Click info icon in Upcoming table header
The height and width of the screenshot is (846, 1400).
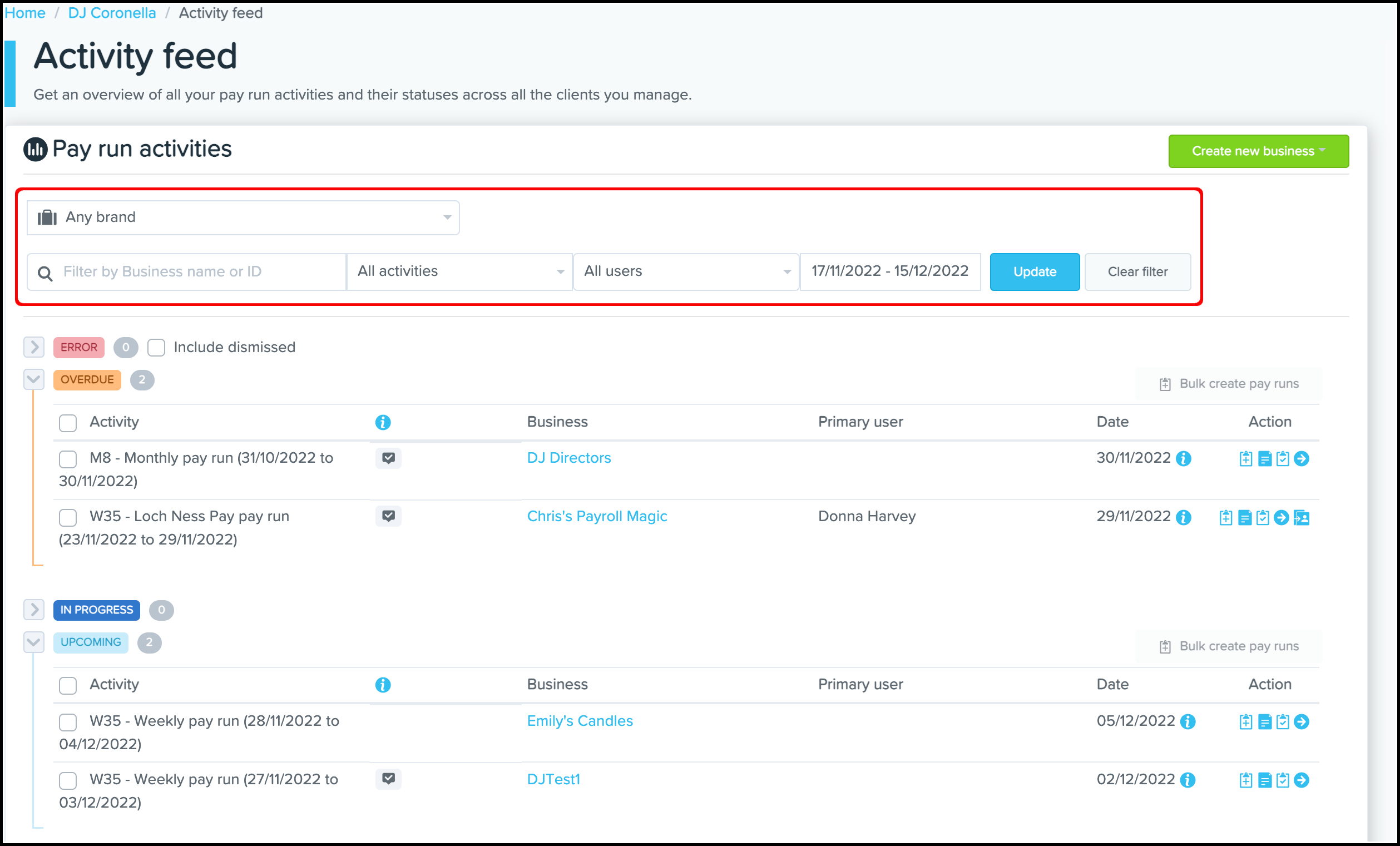(x=383, y=685)
